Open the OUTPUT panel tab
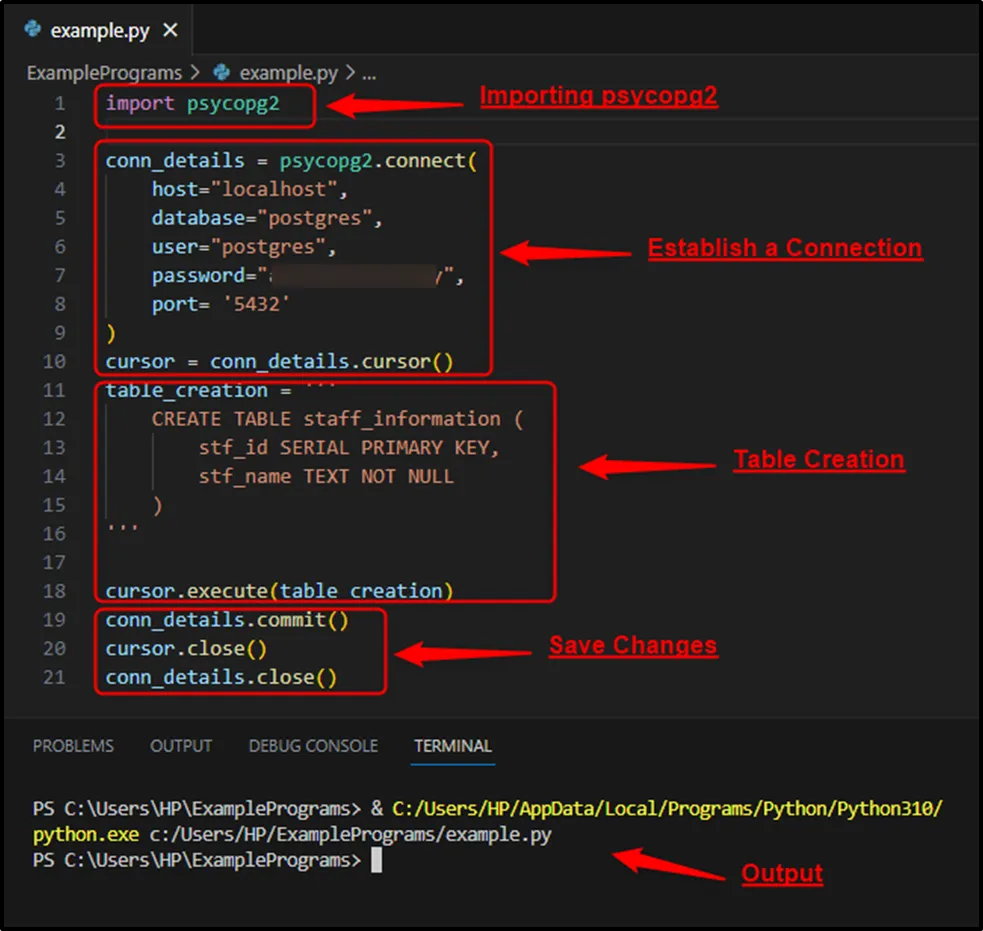This screenshot has width=983, height=931. coord(181,746)
